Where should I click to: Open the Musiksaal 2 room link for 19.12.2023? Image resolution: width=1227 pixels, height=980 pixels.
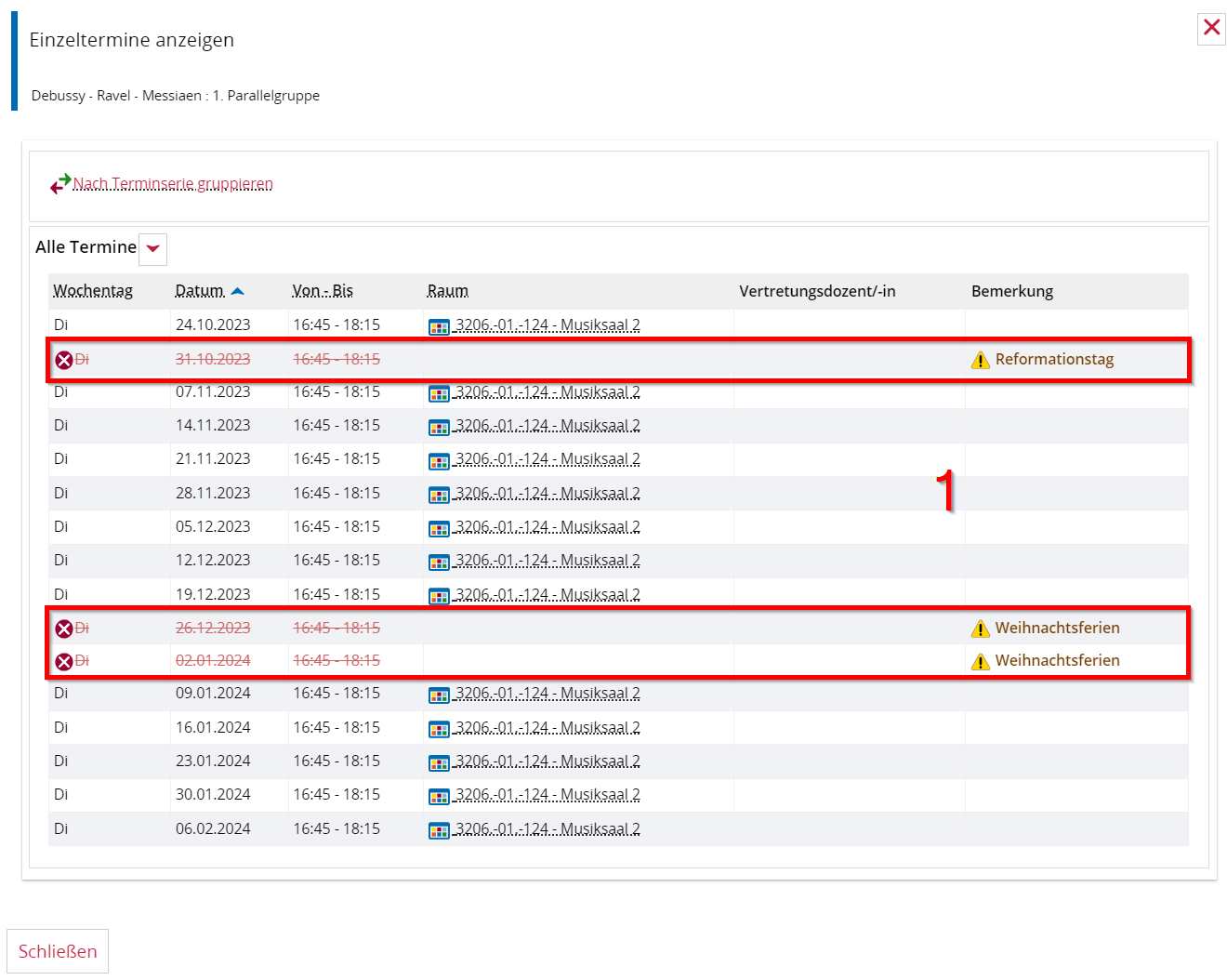pyautogui.click(x=548, y=595)
